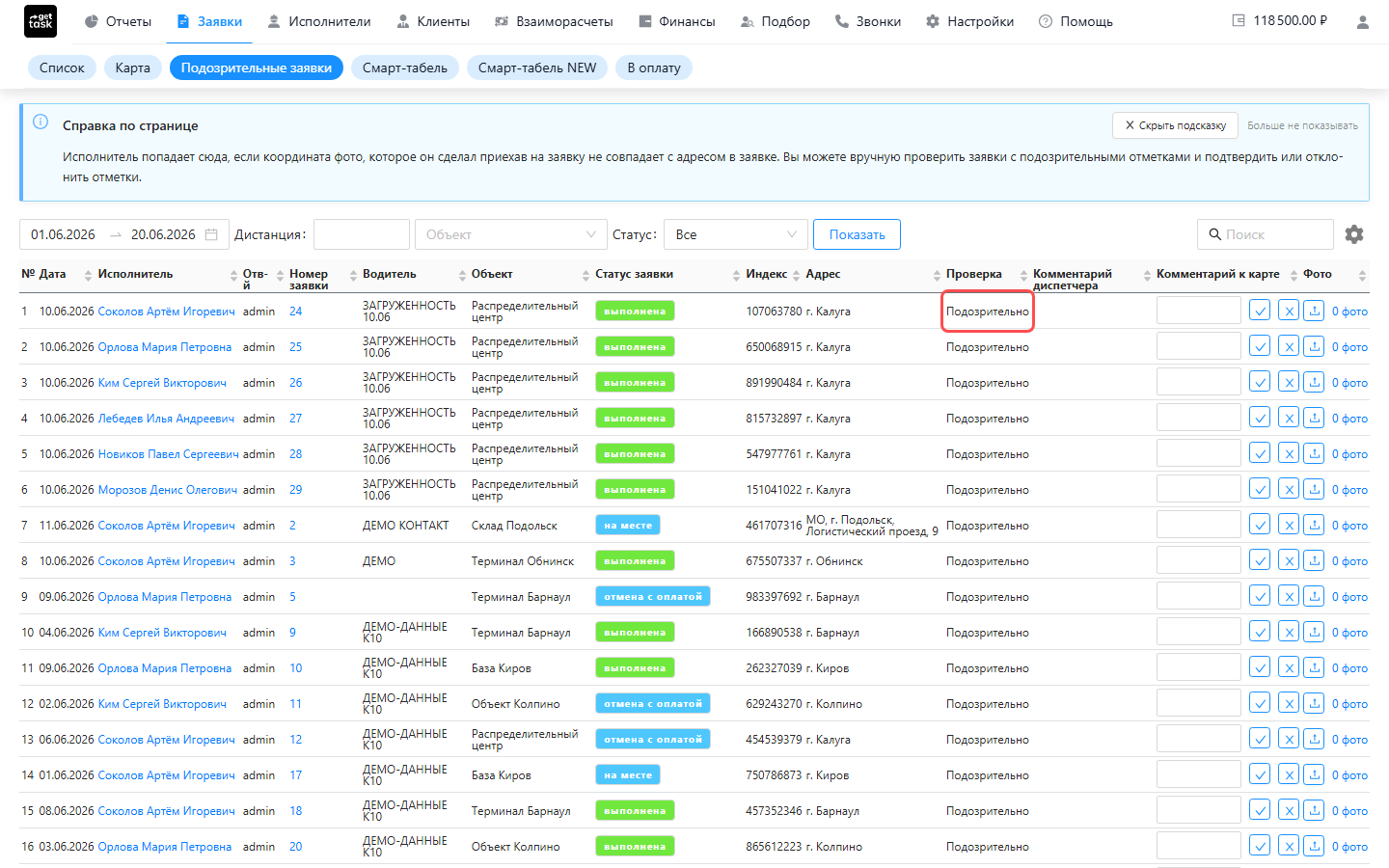
Task: Reject the mark for request 25 with the X icon
Action: coord(1289,346)
